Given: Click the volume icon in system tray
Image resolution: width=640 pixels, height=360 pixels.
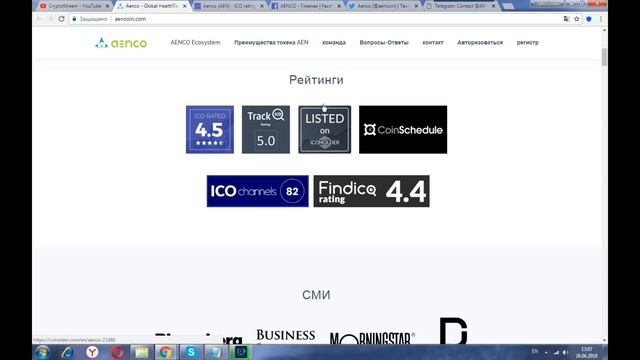Looking at the screenshot, I should point(565,352).
